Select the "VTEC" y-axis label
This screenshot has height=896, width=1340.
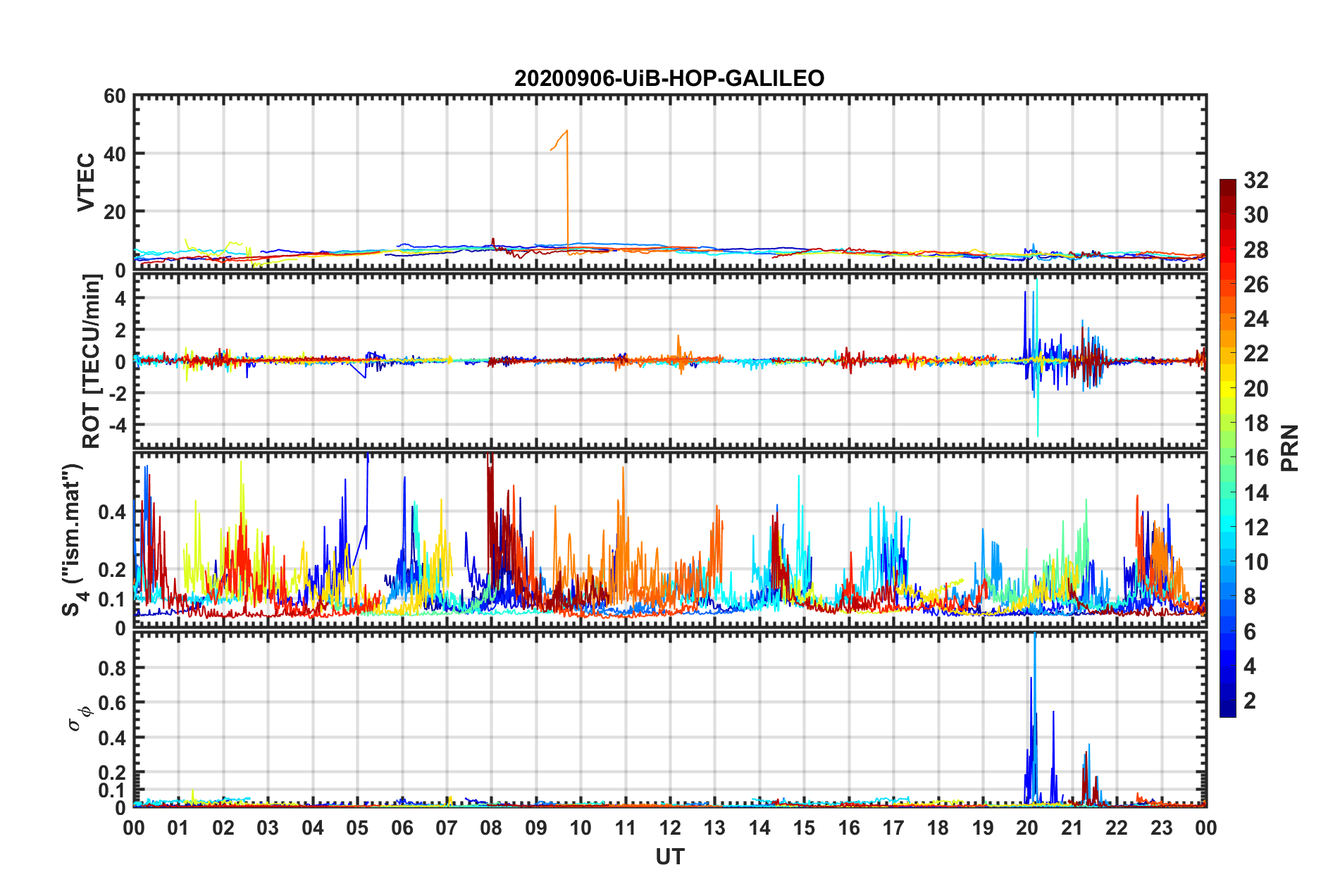coord(86,182)
